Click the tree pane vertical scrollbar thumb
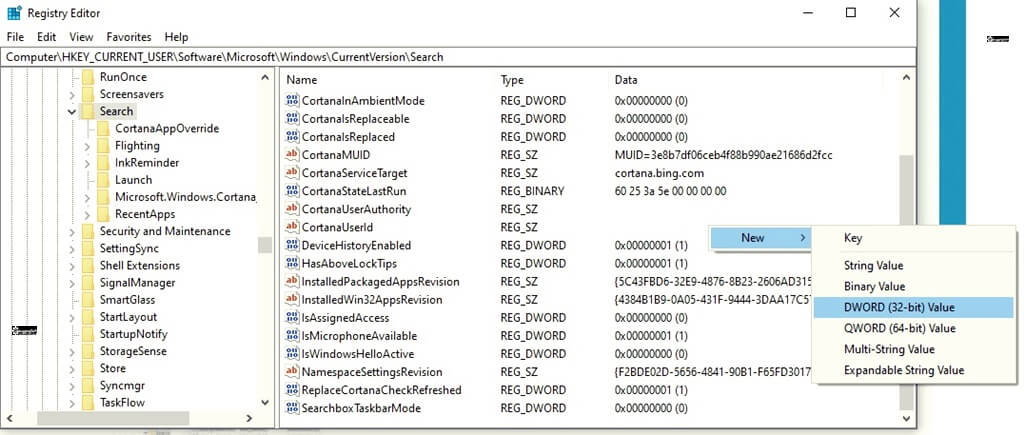The height and width of the screenshot is (435, 1024). pos(264,245)
